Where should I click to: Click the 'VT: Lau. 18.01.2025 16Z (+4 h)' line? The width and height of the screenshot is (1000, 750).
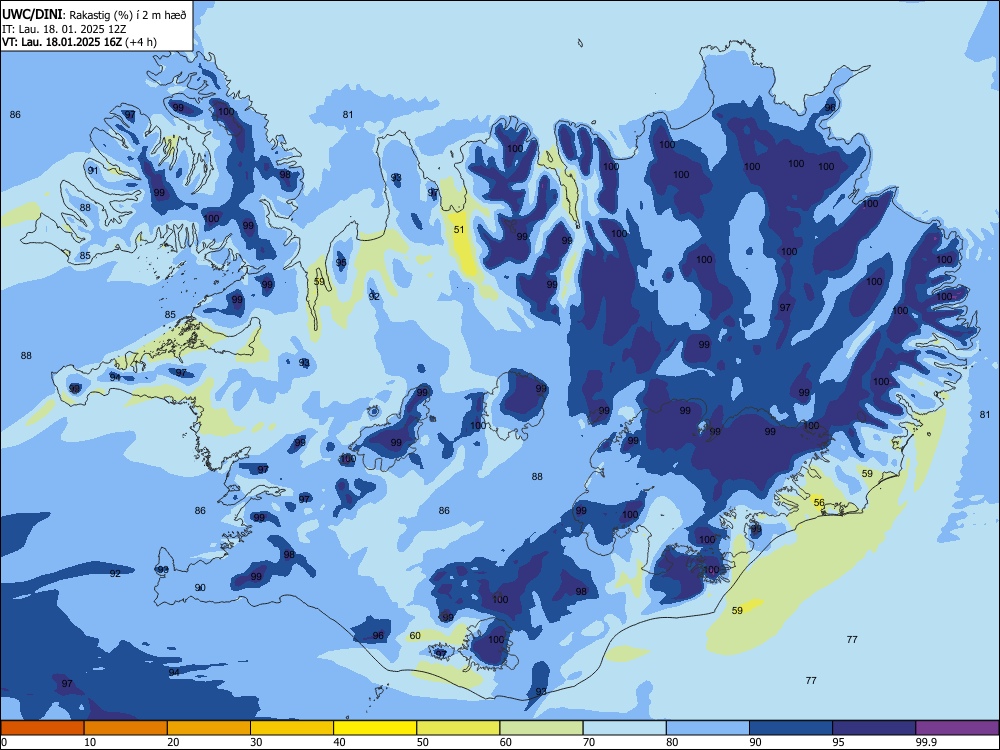pos(79,42)
